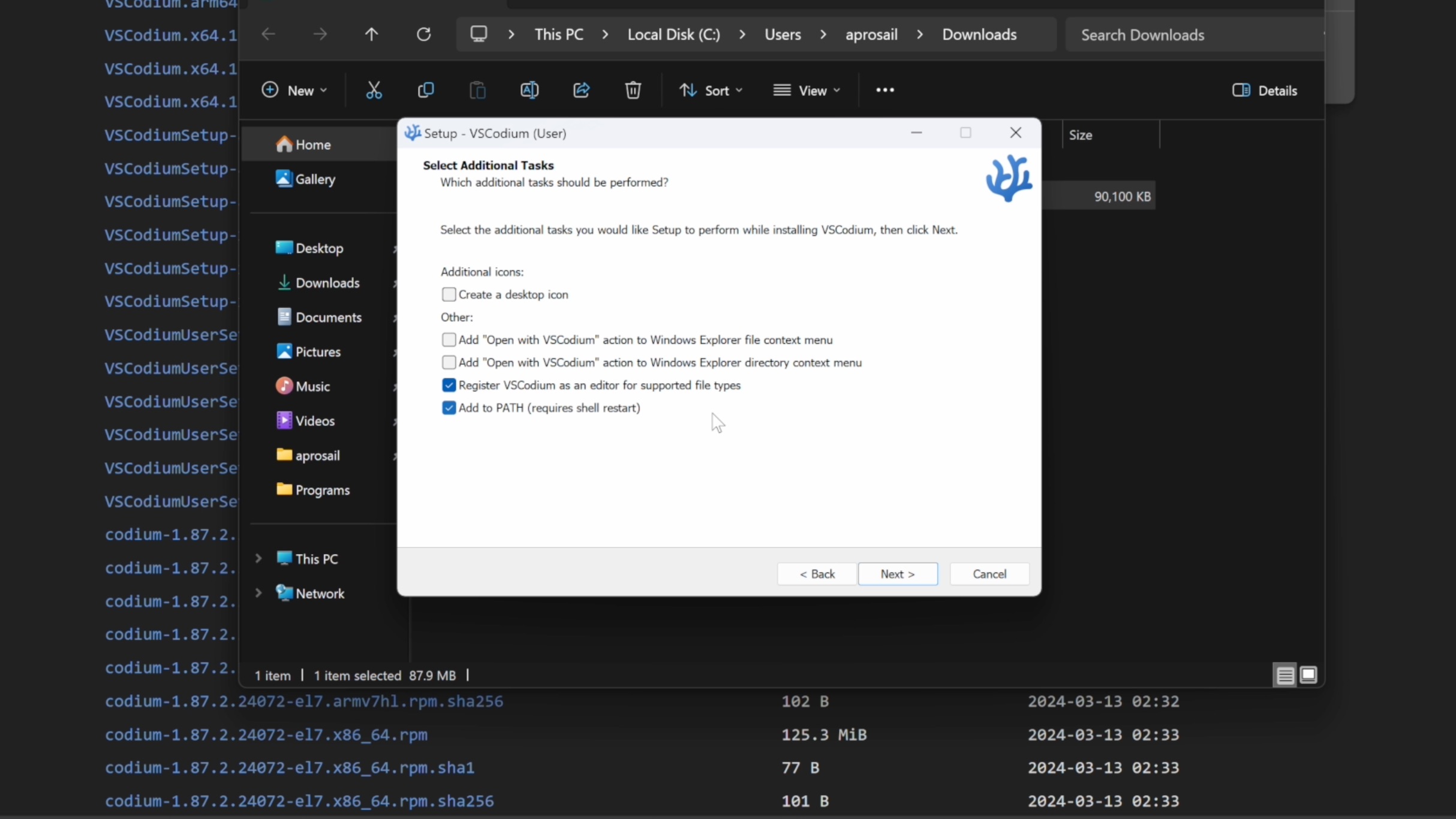This screenshot has height=819, width=1456.
Task: Uncheck Add to PATH option
Action: (449, 408)
